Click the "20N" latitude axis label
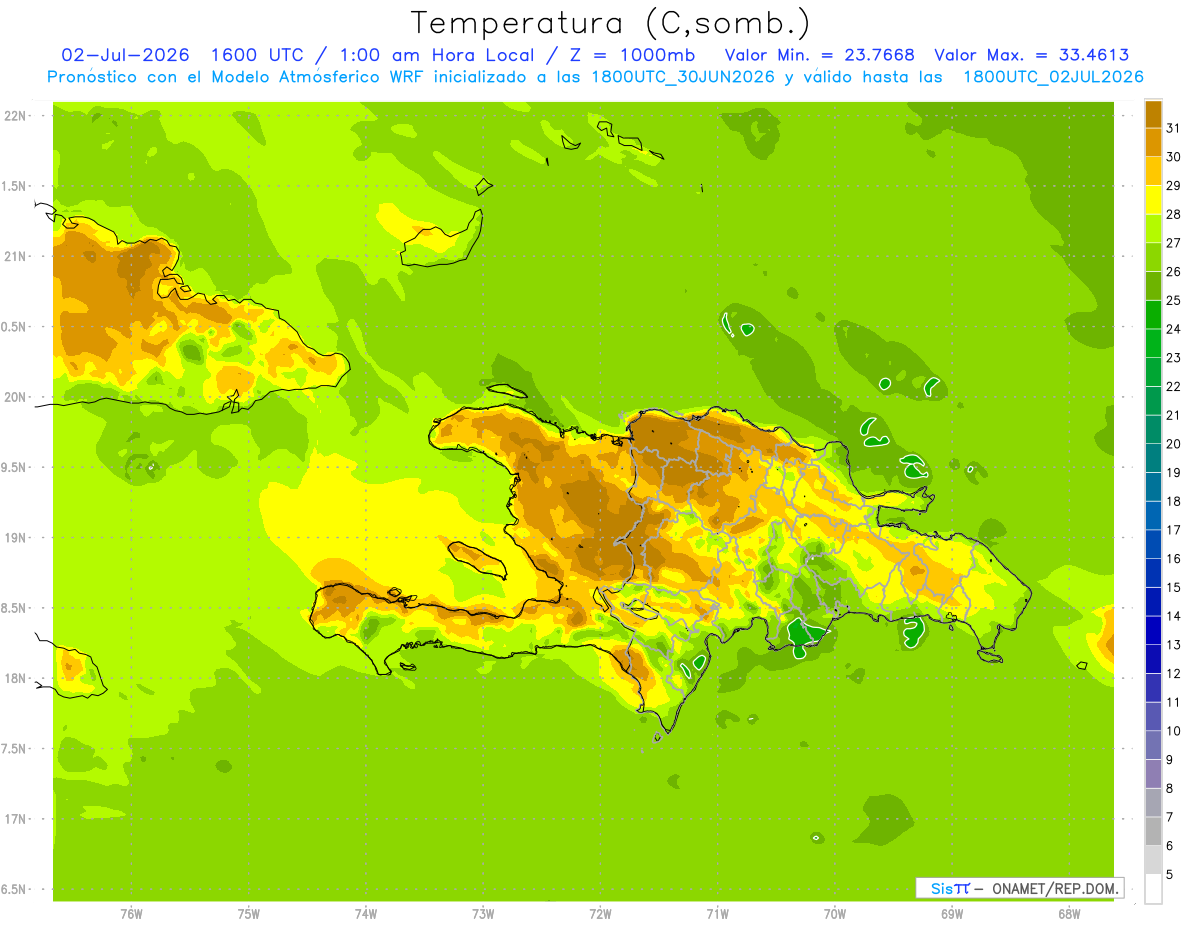This screenshot has width=1200, height=927. 15,397
